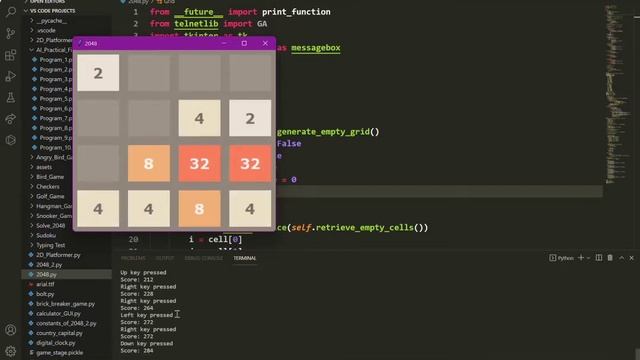
Task: Maximize the panel with chevron-up icon
Action: pyautogui.click(x=621, y=258)
